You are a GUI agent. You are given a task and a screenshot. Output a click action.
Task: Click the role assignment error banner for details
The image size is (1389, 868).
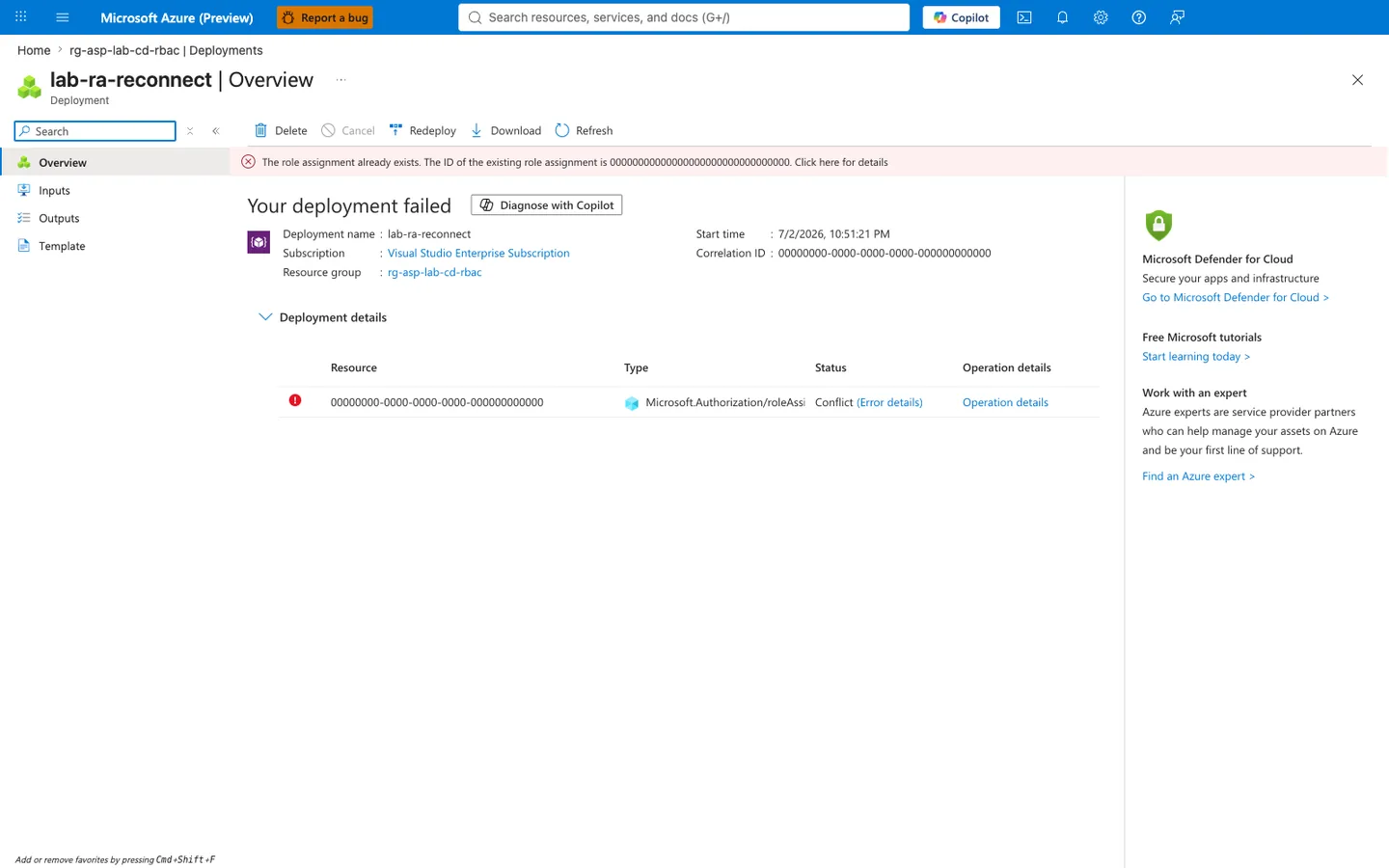point(808,162)
